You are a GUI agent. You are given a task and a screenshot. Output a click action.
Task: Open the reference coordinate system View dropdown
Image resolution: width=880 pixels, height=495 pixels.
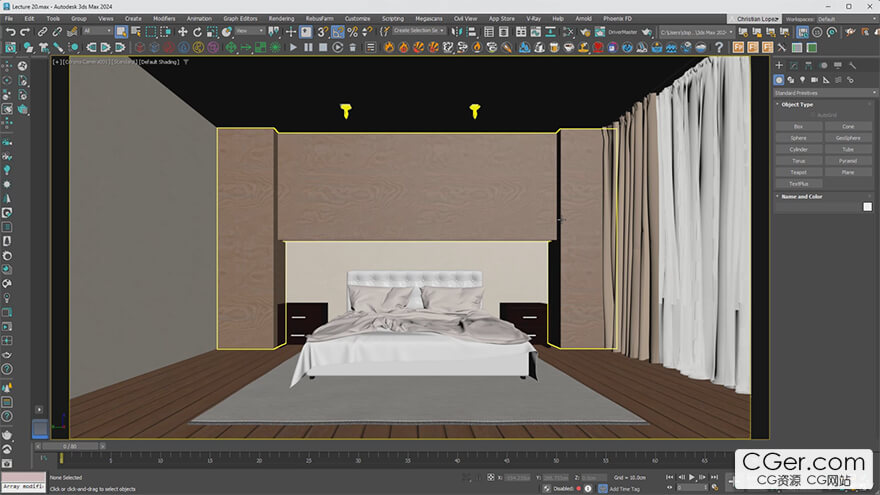point(250,31)
